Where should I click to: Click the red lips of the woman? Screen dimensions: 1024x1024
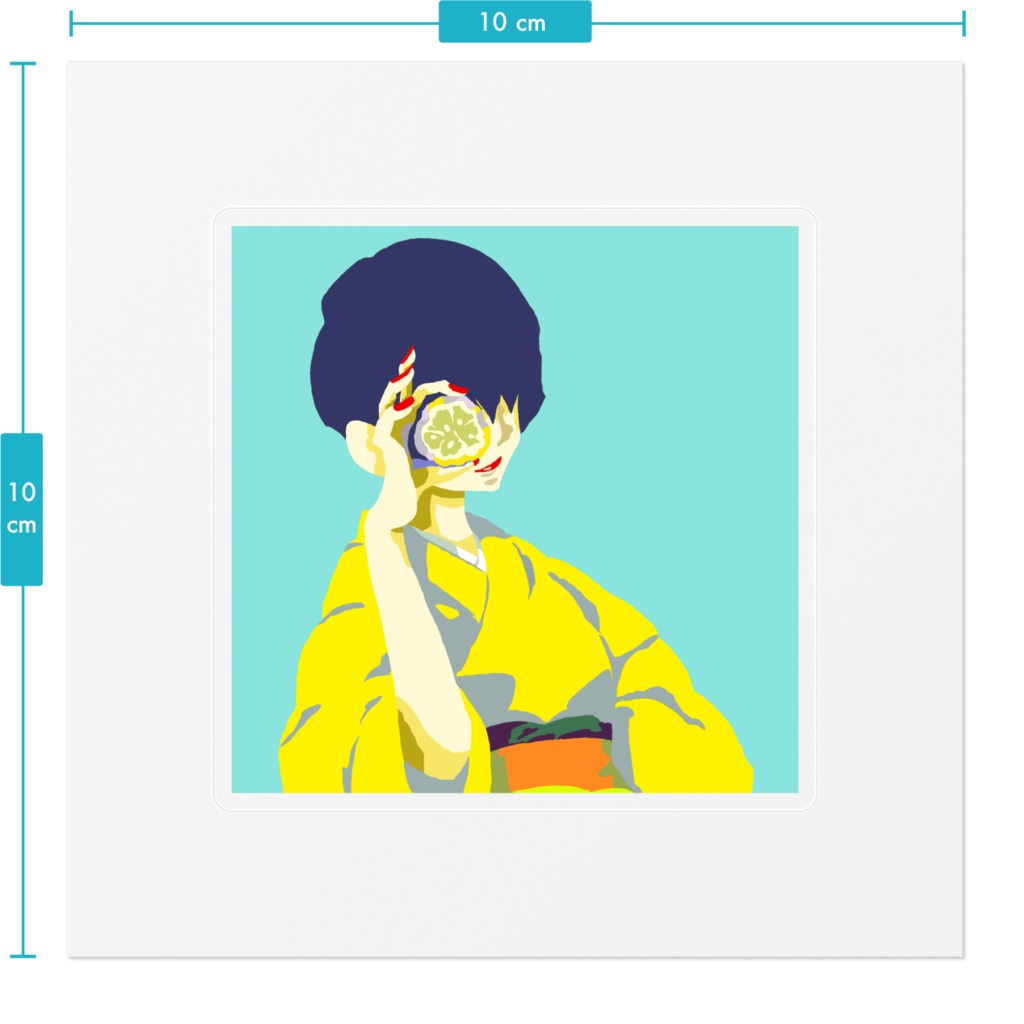tap(490, 465)
